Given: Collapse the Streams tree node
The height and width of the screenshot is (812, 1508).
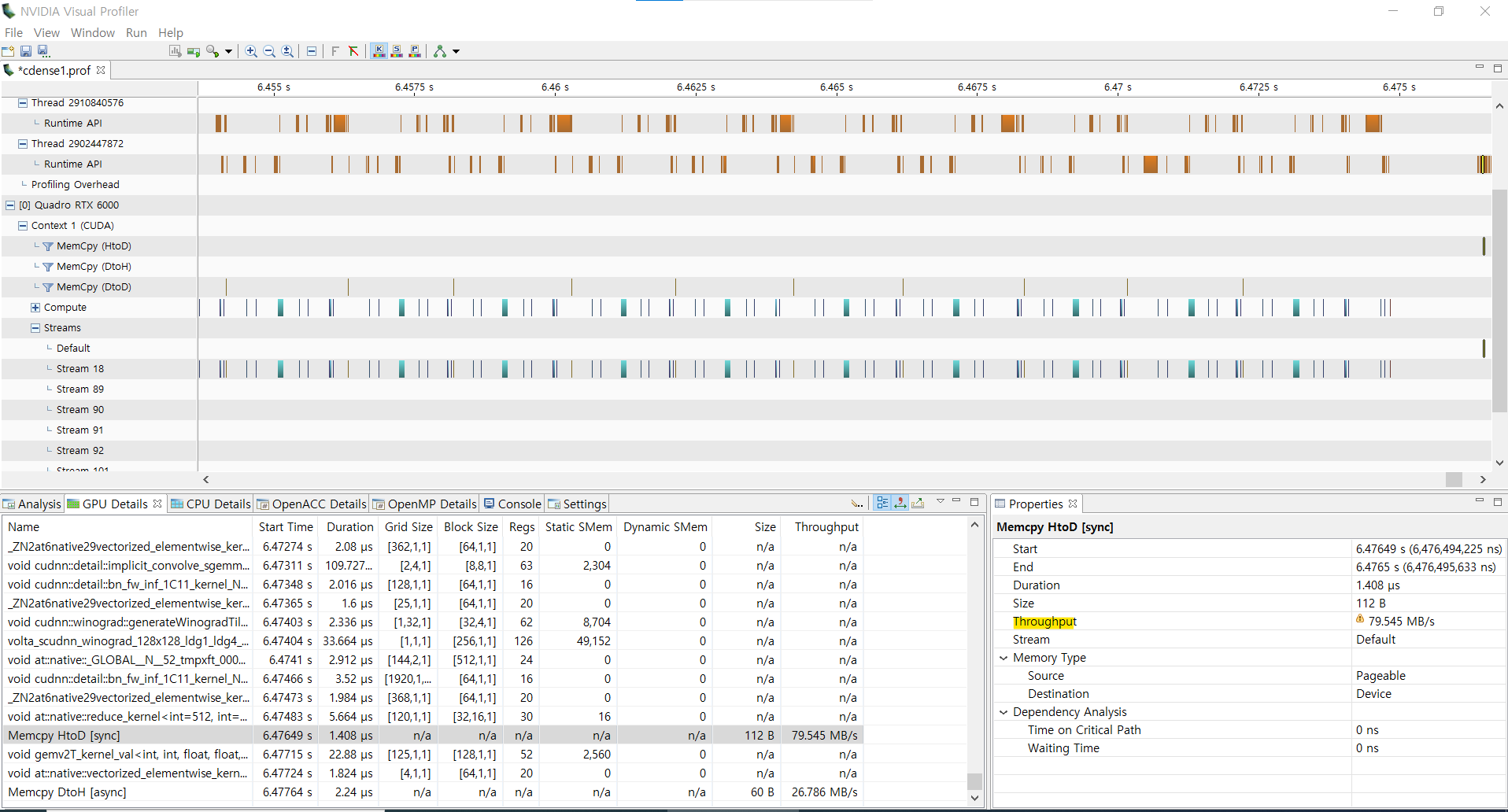Looking at the screenshot, I should (x=35, y=328).
